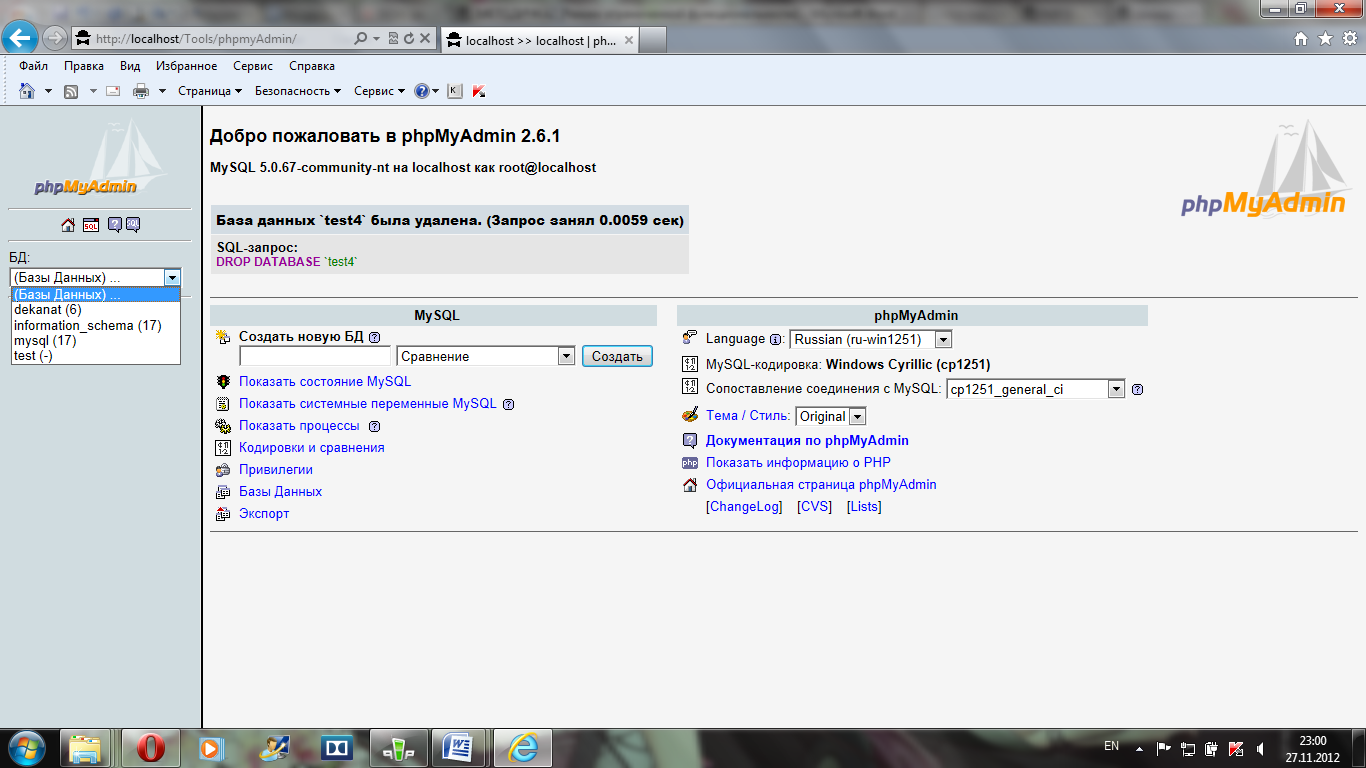Click icon beside Показать состояние MySQL
The image size is (1366, 768).
tap(223, 382)
